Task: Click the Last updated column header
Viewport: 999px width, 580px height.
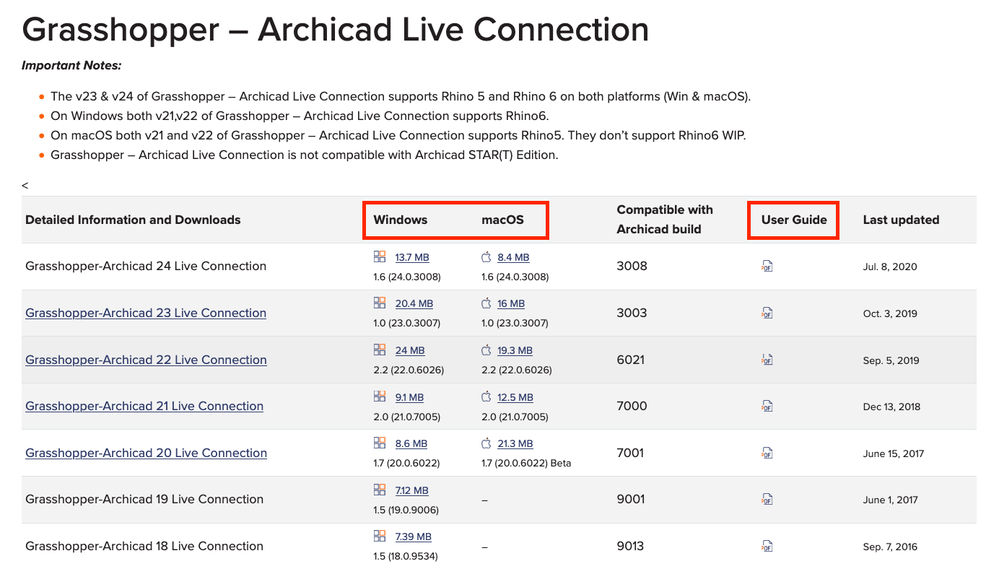Action: (x=901, y=220)
